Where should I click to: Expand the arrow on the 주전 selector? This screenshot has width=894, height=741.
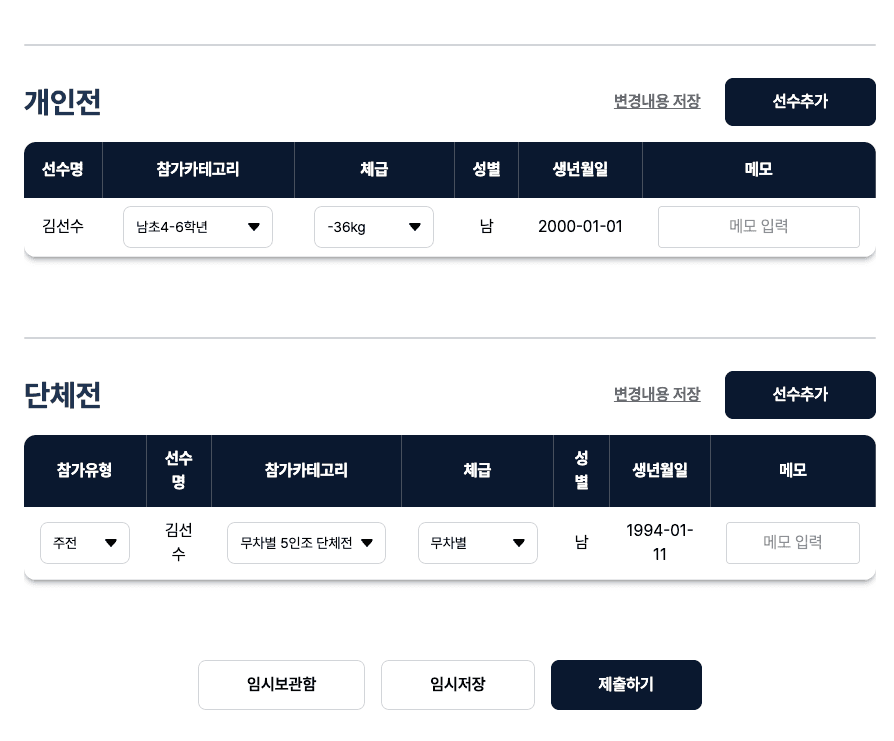110,542
